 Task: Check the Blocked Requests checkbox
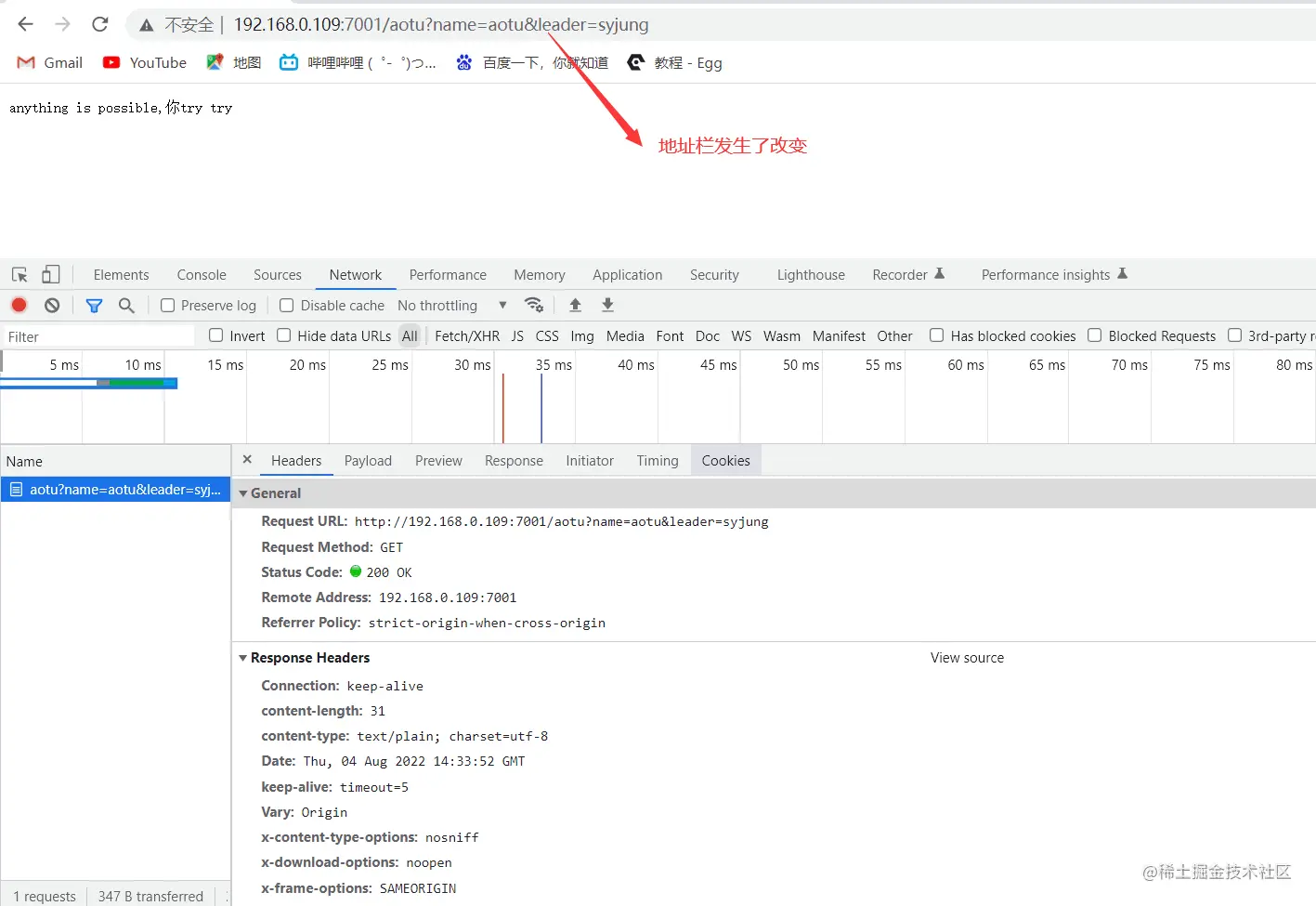(1095, 335)
